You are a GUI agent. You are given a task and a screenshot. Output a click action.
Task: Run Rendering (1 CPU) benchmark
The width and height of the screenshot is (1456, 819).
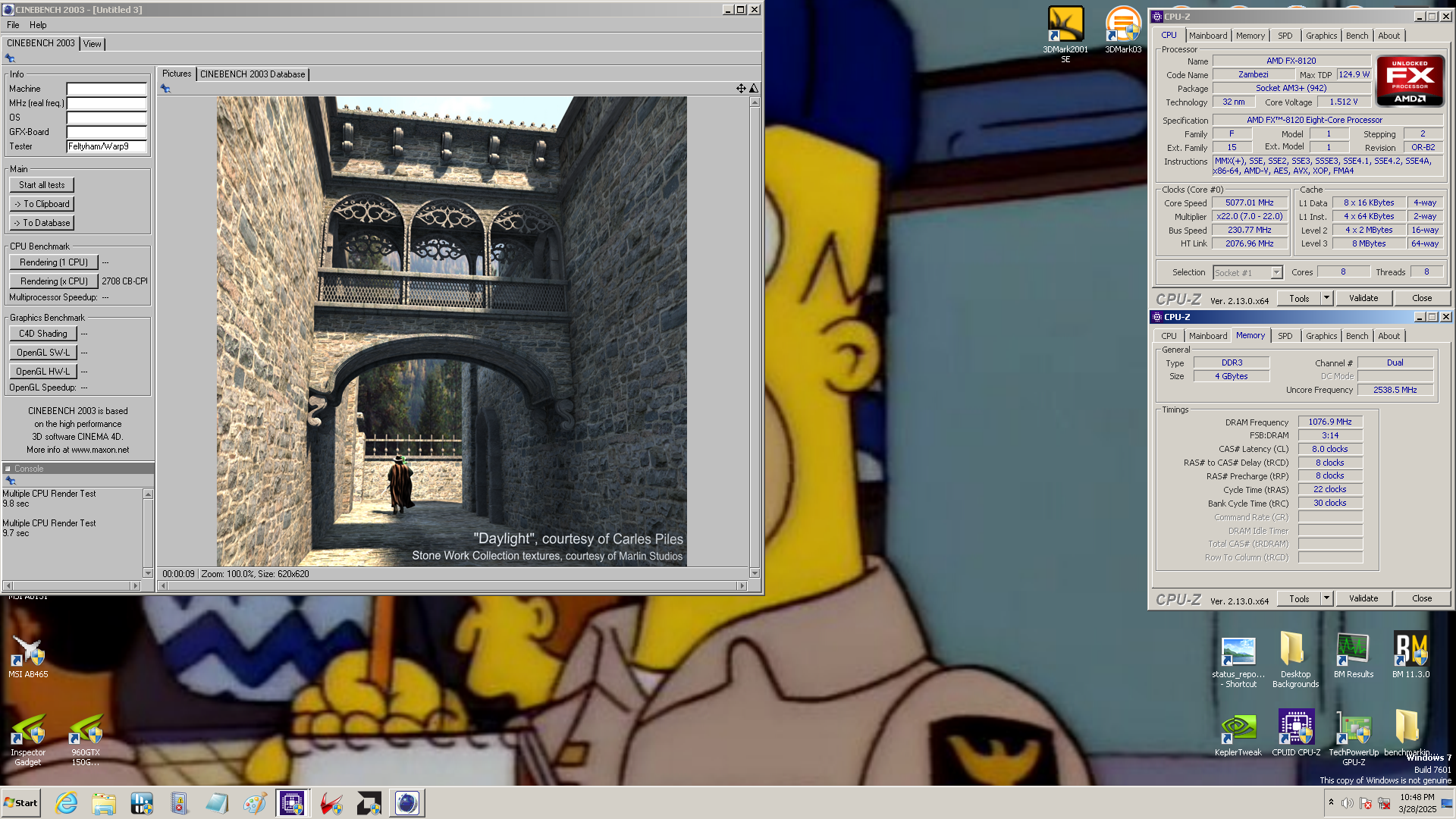[x=54, y=262]
